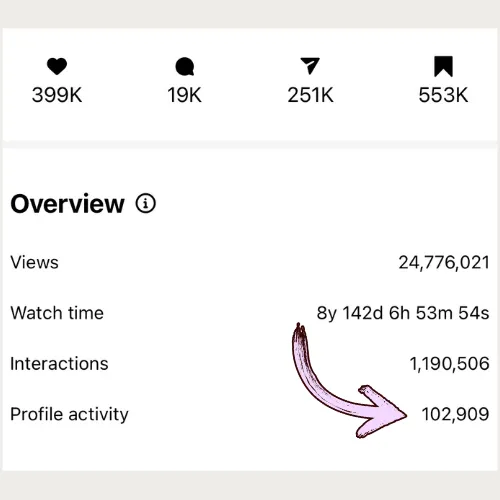Select the 399K likes count
The width and height of the screenshot is (500, 500).
pyautogui.click(x=57, y=95)
